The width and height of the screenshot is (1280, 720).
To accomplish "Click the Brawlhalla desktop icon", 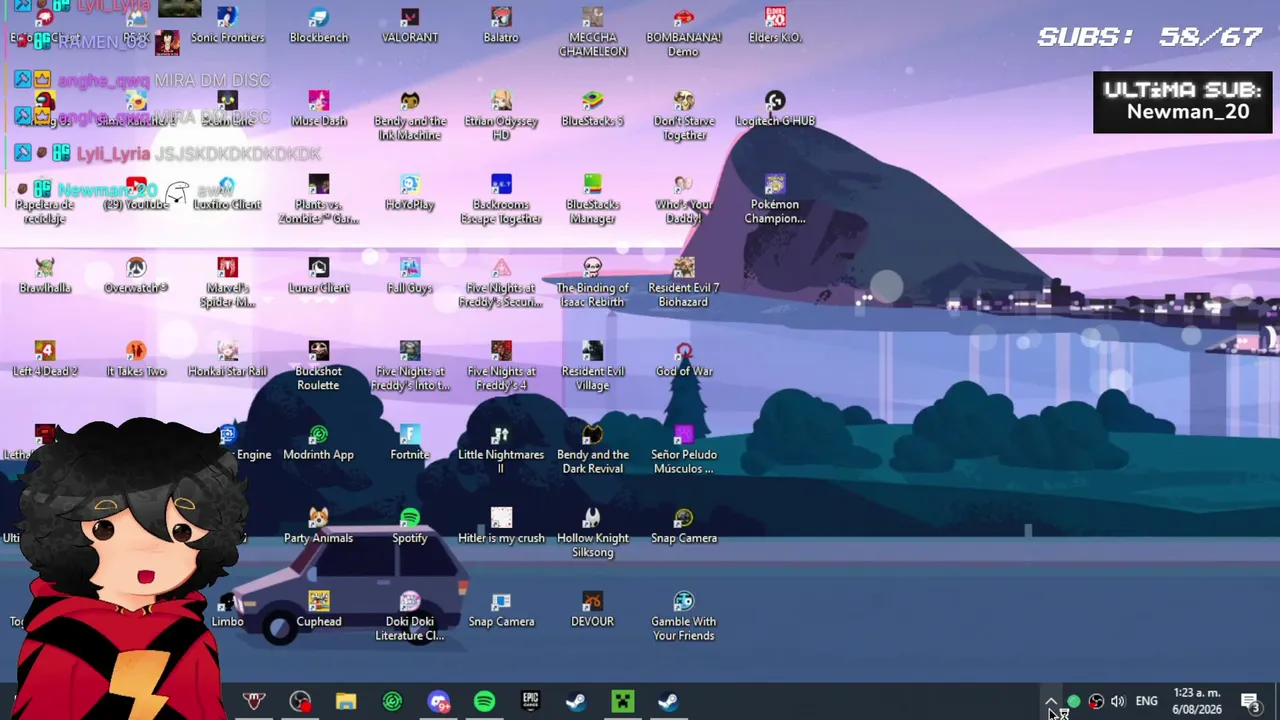I will 45,276.
